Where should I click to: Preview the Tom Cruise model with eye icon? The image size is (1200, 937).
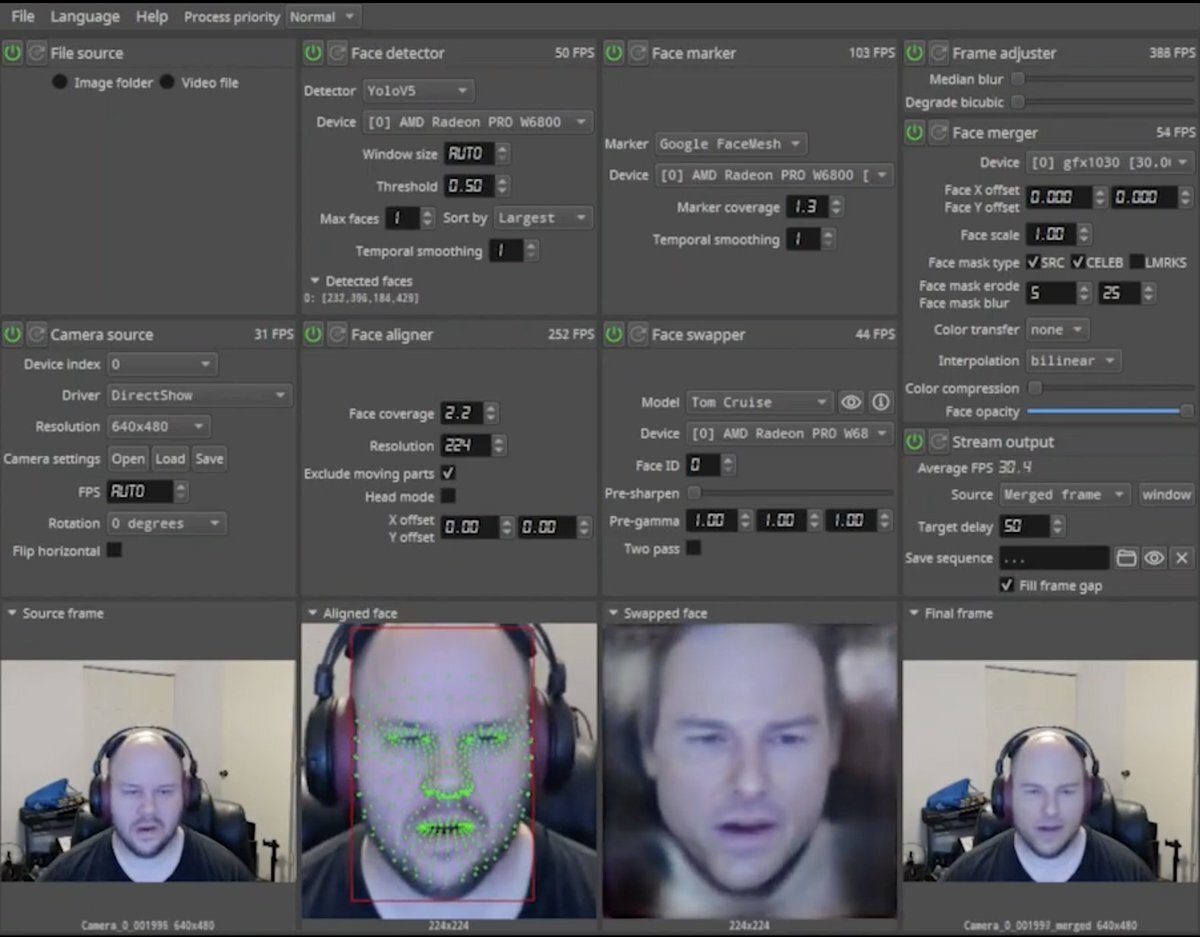coord(851,402)
